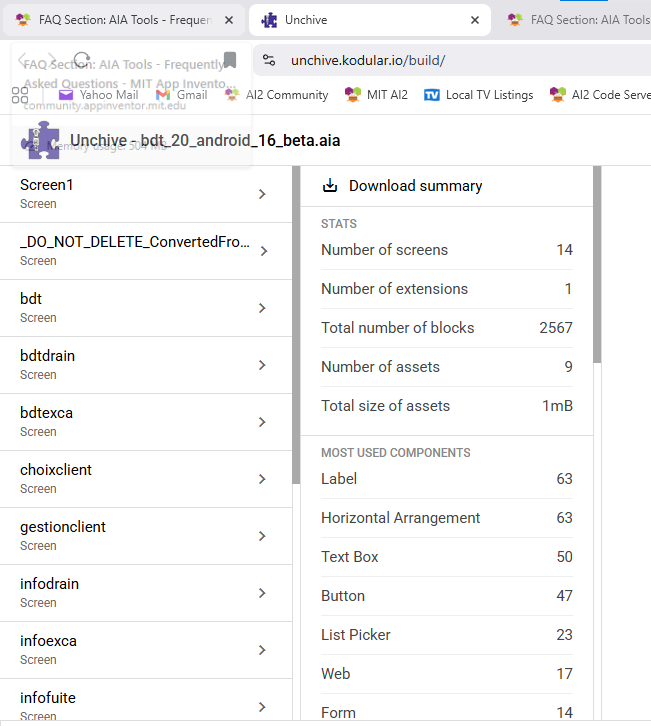The image size is (651, 726).
Task: Click the reload page icon
Action: pos(83,60)
